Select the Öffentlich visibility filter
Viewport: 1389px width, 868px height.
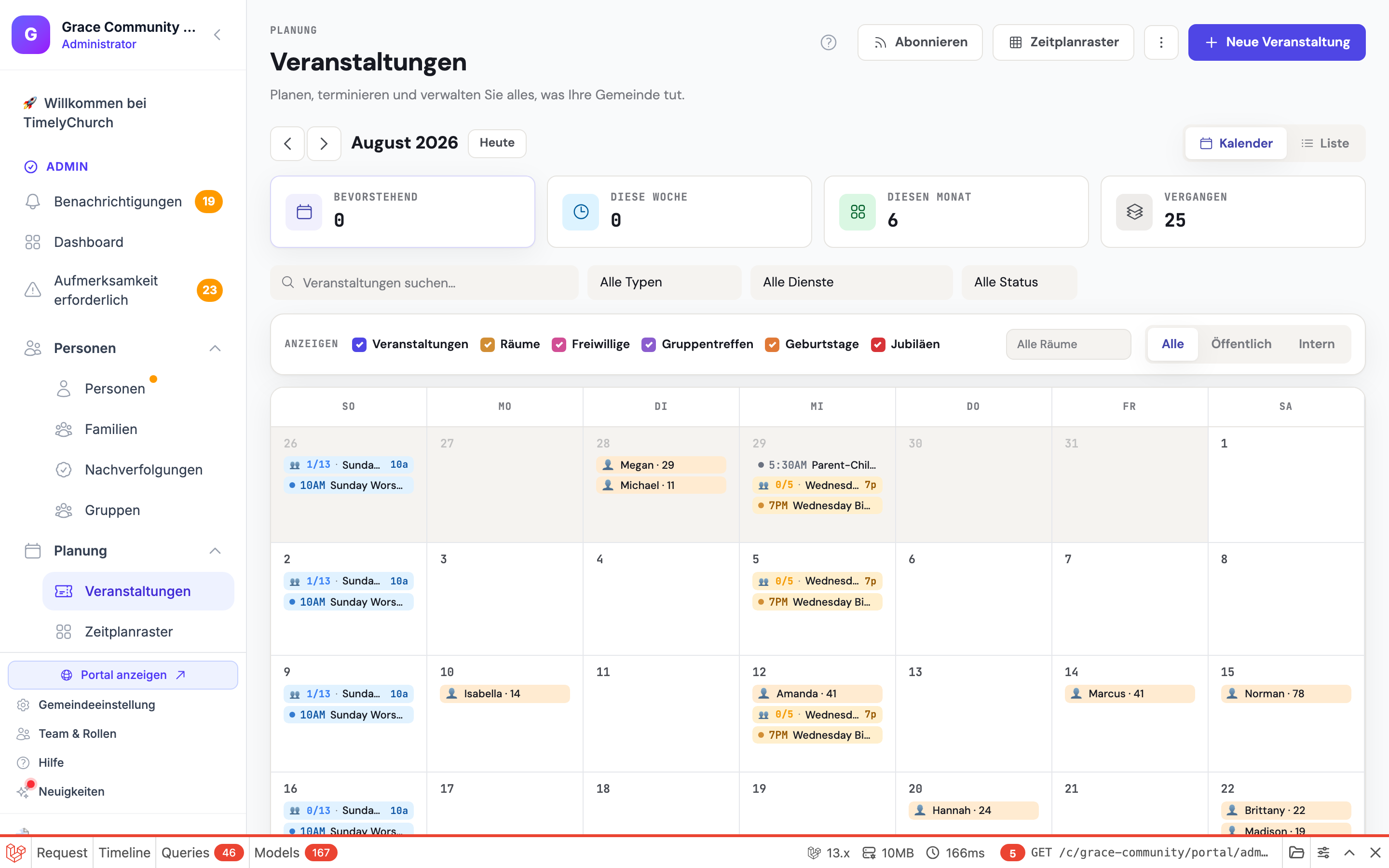[1241, 344]
